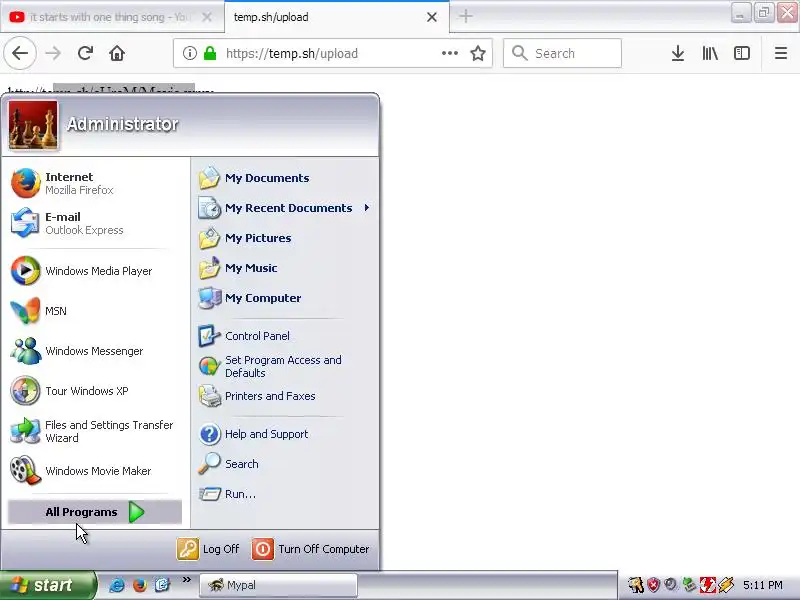800x600 pixels.
Task: Open Search from Start menu
Action: click(x=285, y=464)
